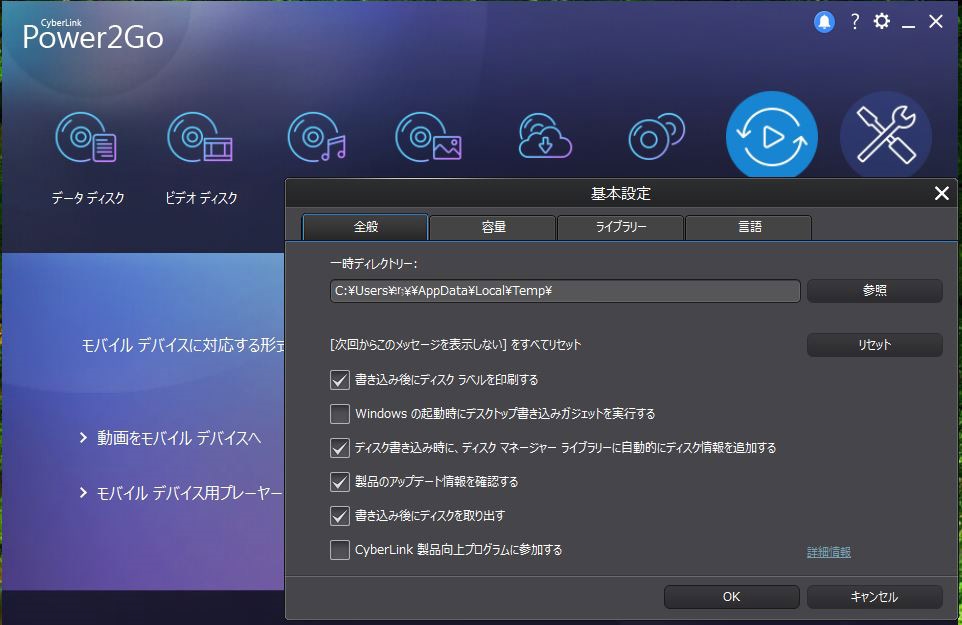Open the データ ディスク creation tool

point(86,135)
